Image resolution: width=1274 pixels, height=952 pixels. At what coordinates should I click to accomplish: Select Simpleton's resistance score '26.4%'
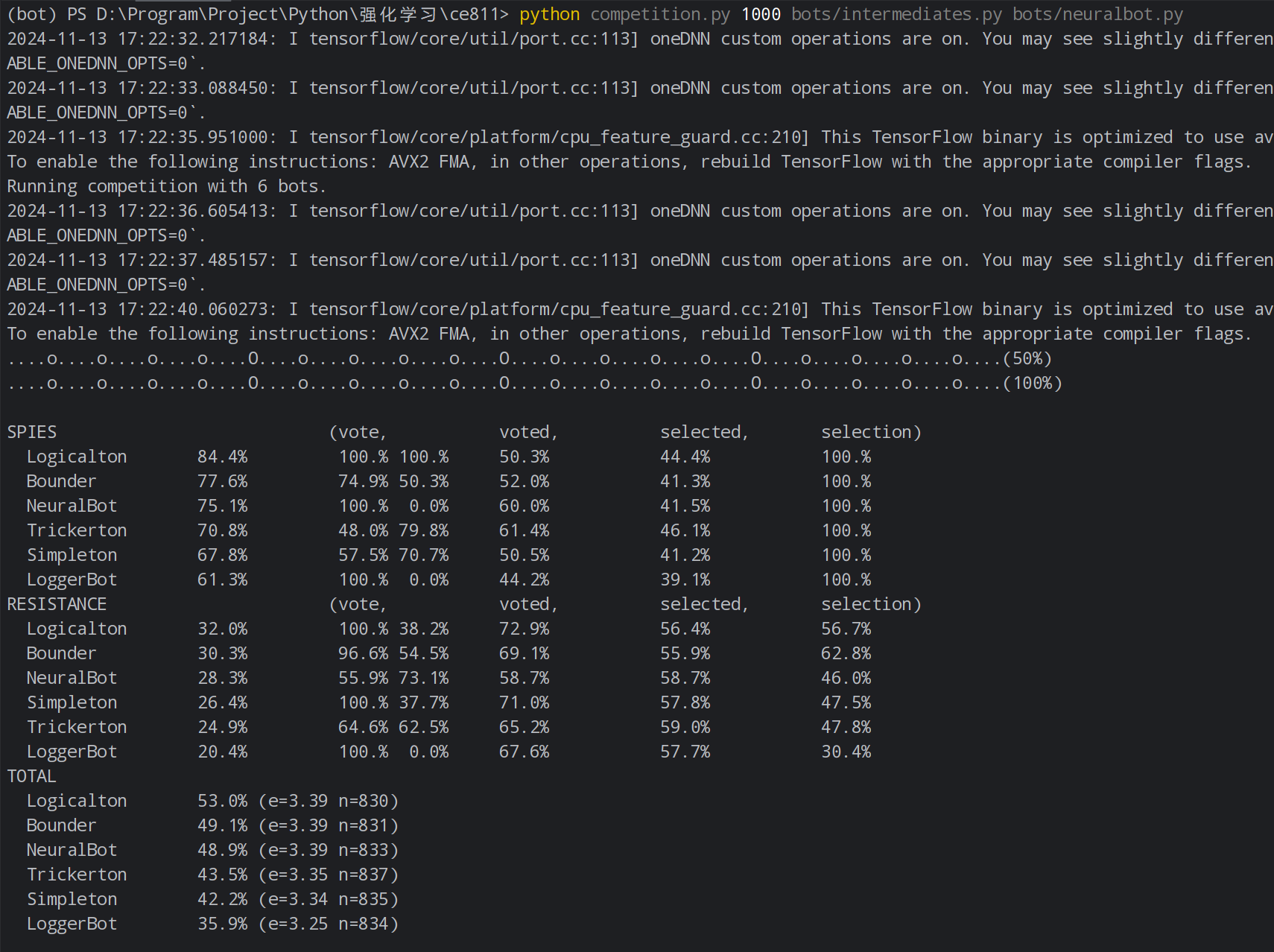tap(223, 702)
